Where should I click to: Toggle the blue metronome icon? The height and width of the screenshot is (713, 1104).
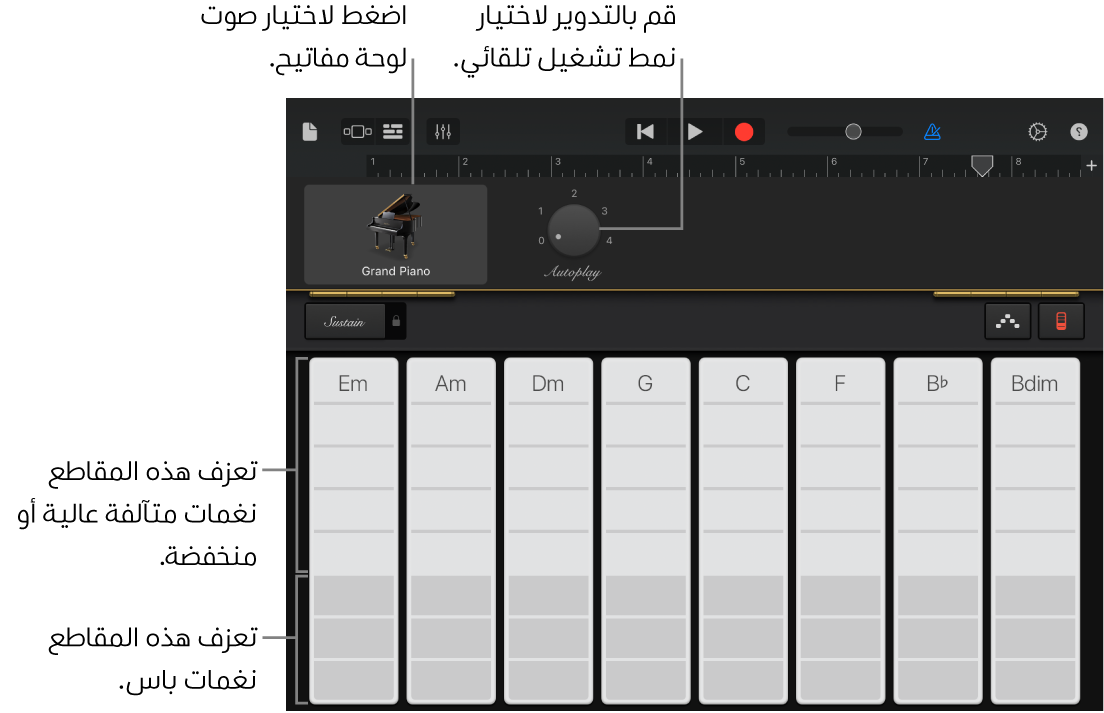(932, 132)
